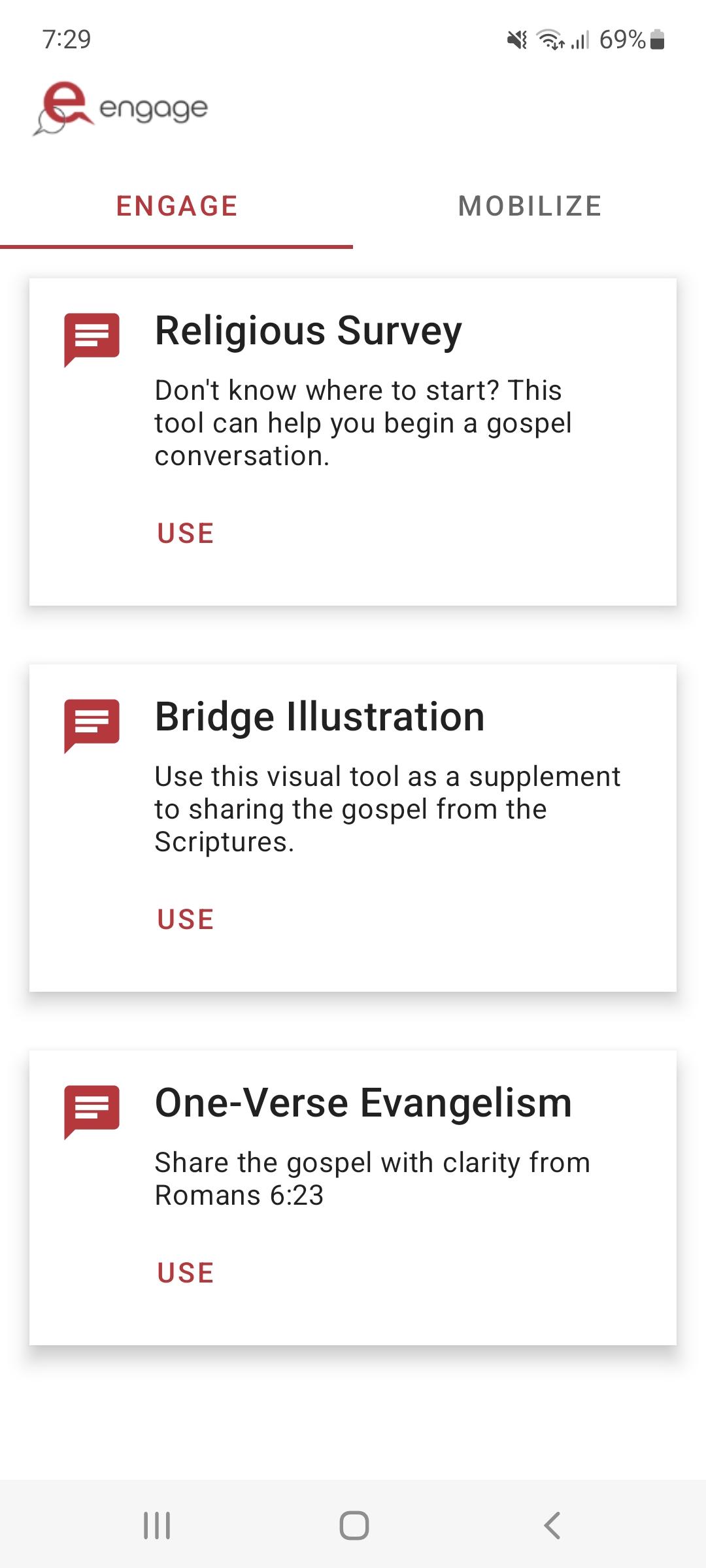Go back with Android back arrow
The height and width of the screenshot is (1568, 706).
pos(552,1526)
